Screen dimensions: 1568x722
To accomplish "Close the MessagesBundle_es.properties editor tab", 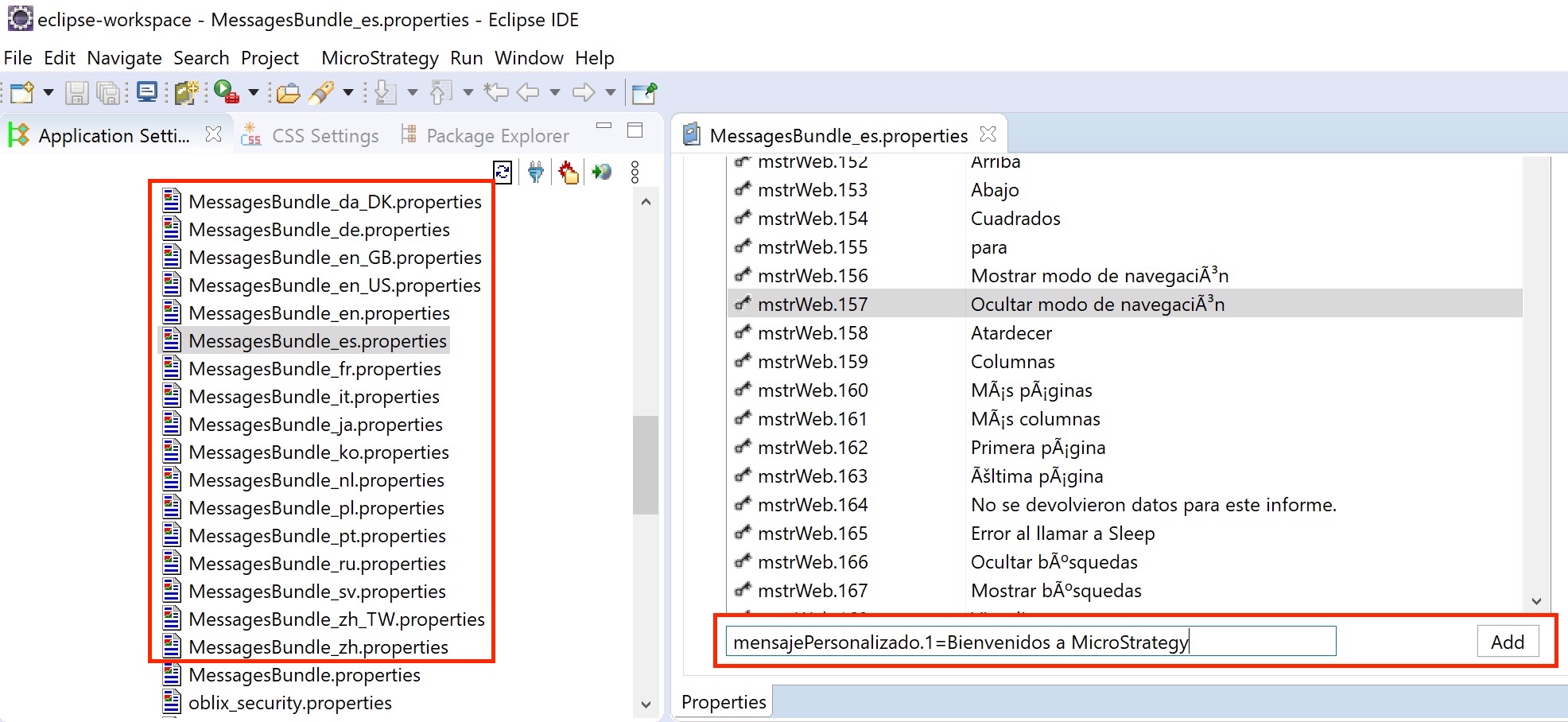I will tap(988, 134).
